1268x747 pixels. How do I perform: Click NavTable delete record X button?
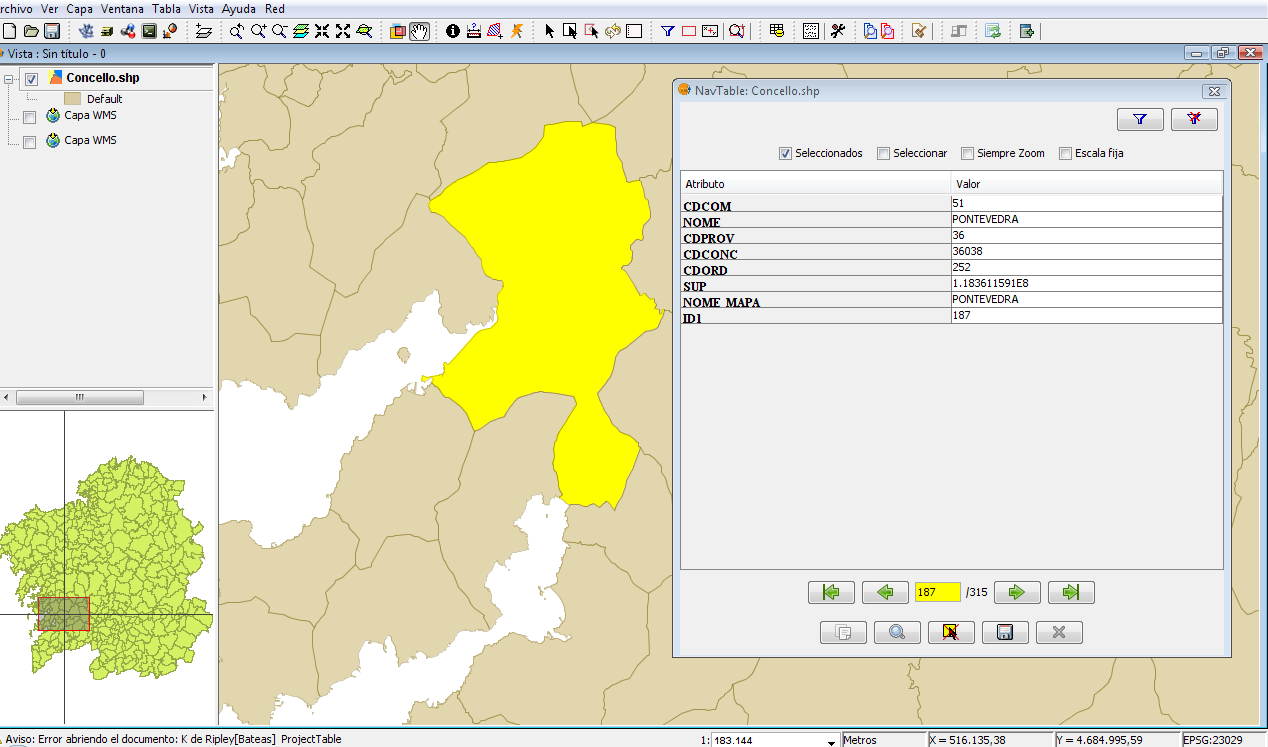click(1059, 632)
